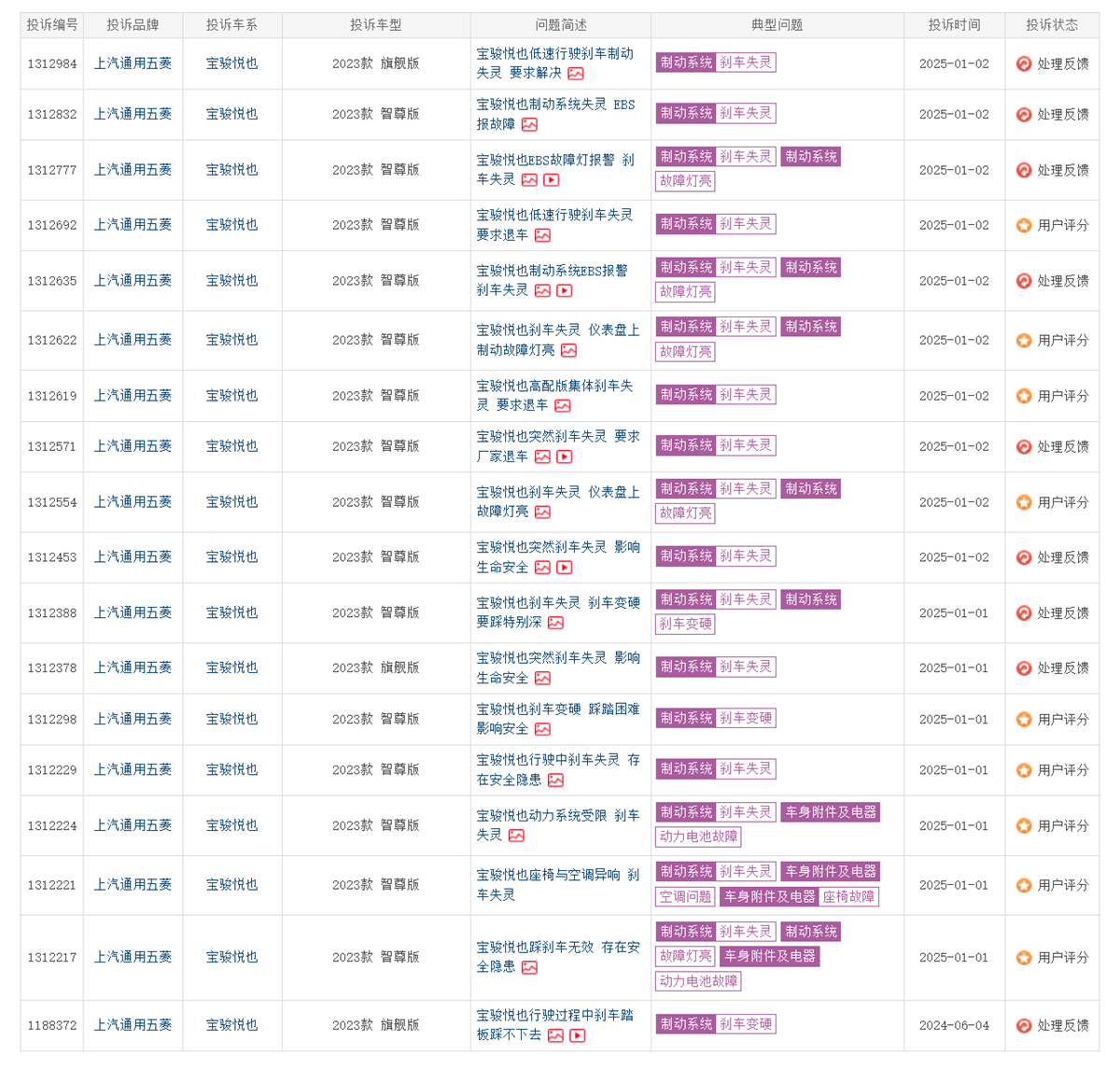Screen dimensions: 1120x1068
Task: Click 宝骏悦也 series link in row 1312832
Action: (231, 114)
